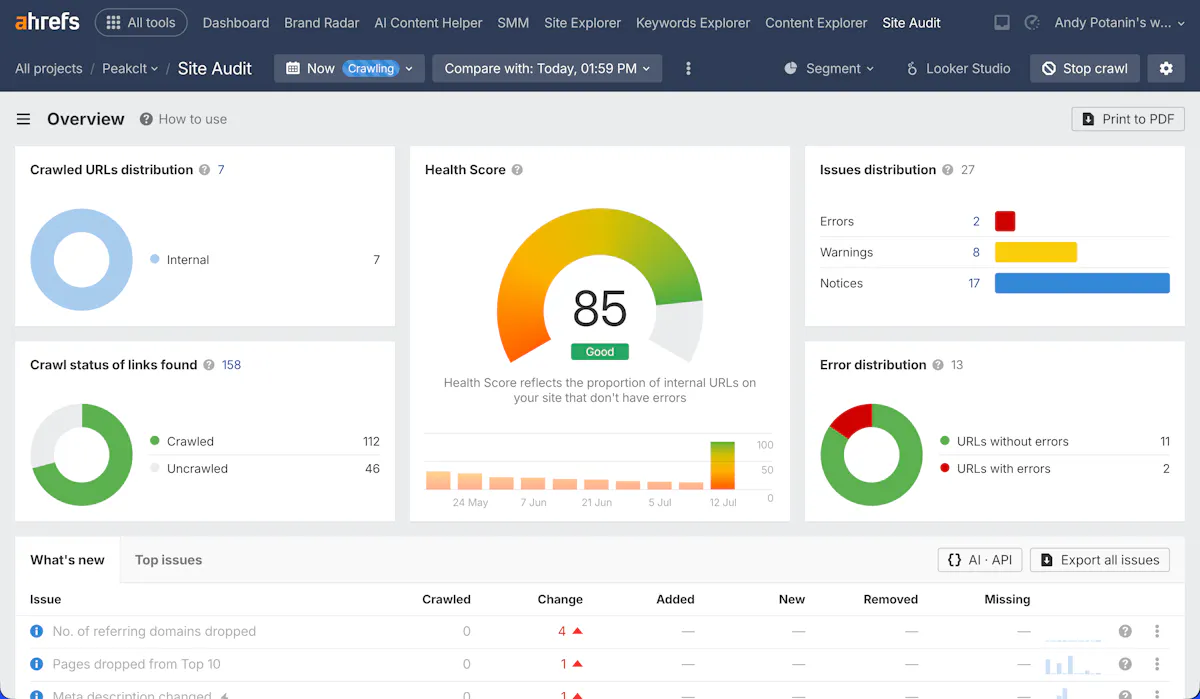1200x699 pixels.
Task: Click the blue Notices bar
Action: (x=1082, y=283)
